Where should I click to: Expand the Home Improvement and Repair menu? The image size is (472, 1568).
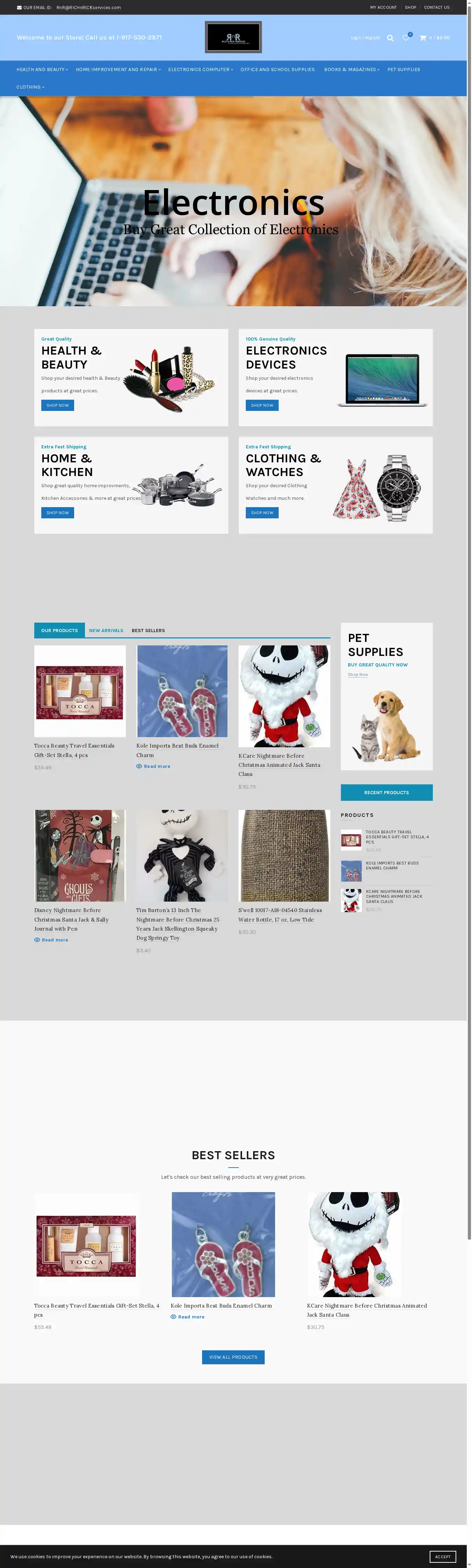pyautogui.click(x=119, y=69)
